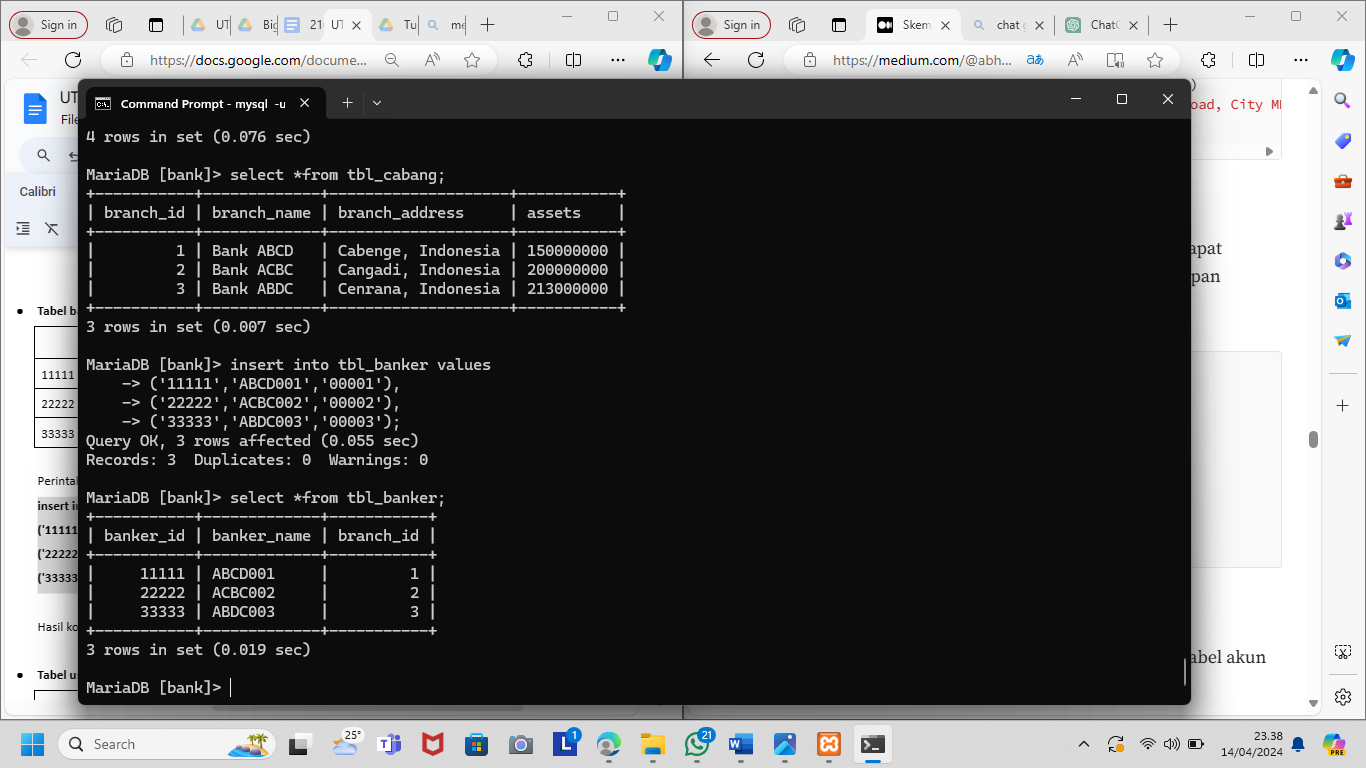Open Edge sidebar Shopping tag icon
The width and height of the screenshot is (1366, 768).
tap(1343, 141)
